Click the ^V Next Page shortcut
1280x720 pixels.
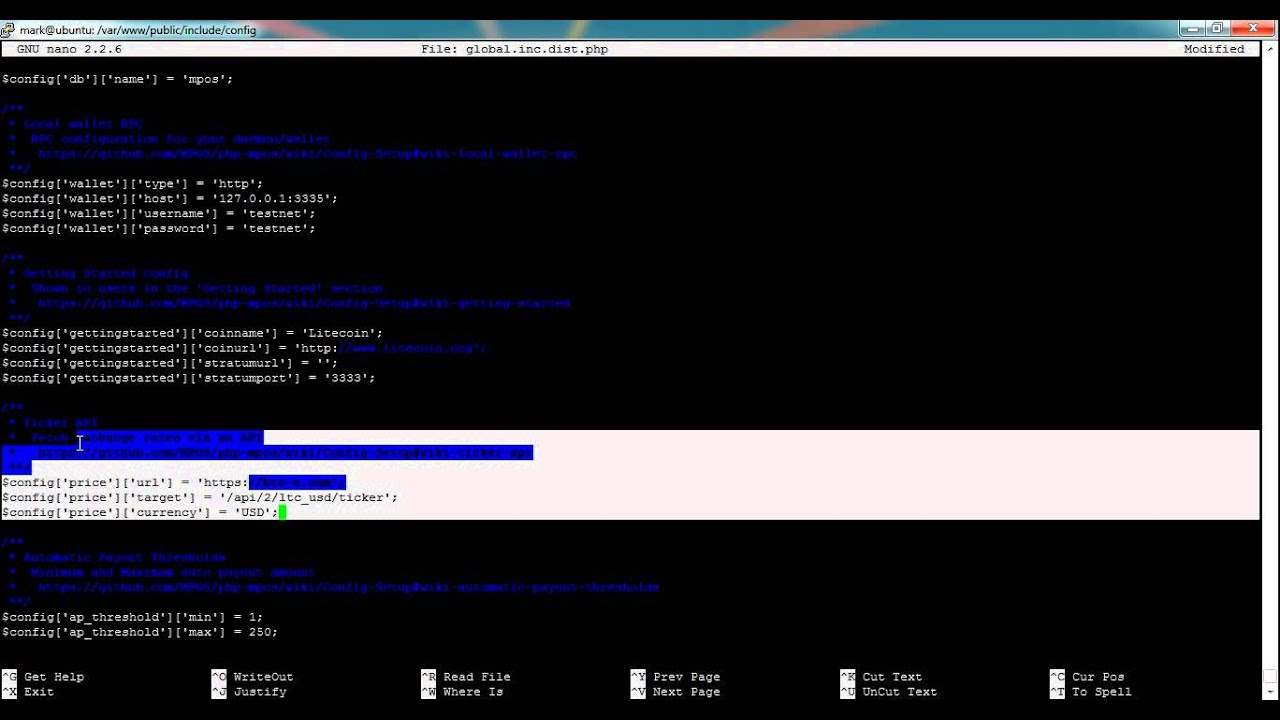676,692
